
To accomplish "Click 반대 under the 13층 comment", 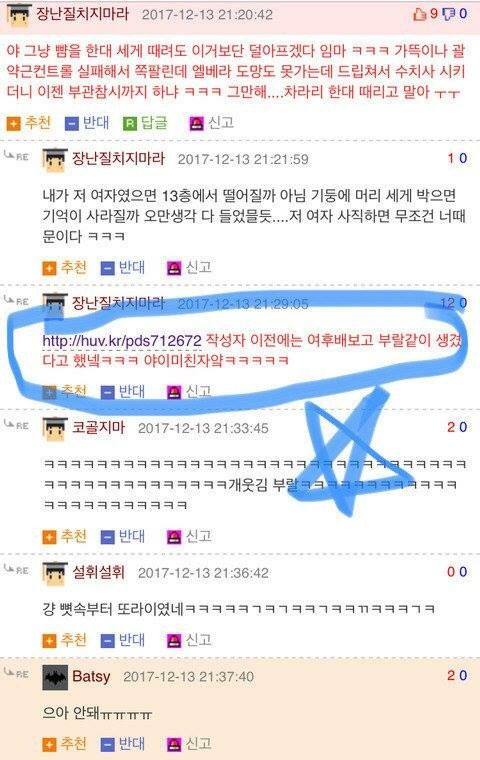I will point(123,268).
